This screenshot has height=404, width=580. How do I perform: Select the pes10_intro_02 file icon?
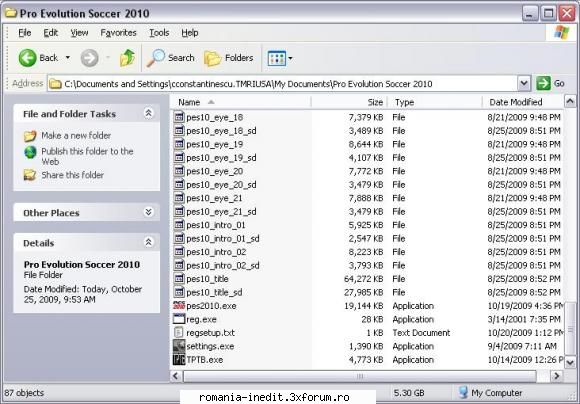(x=179, y=252)
